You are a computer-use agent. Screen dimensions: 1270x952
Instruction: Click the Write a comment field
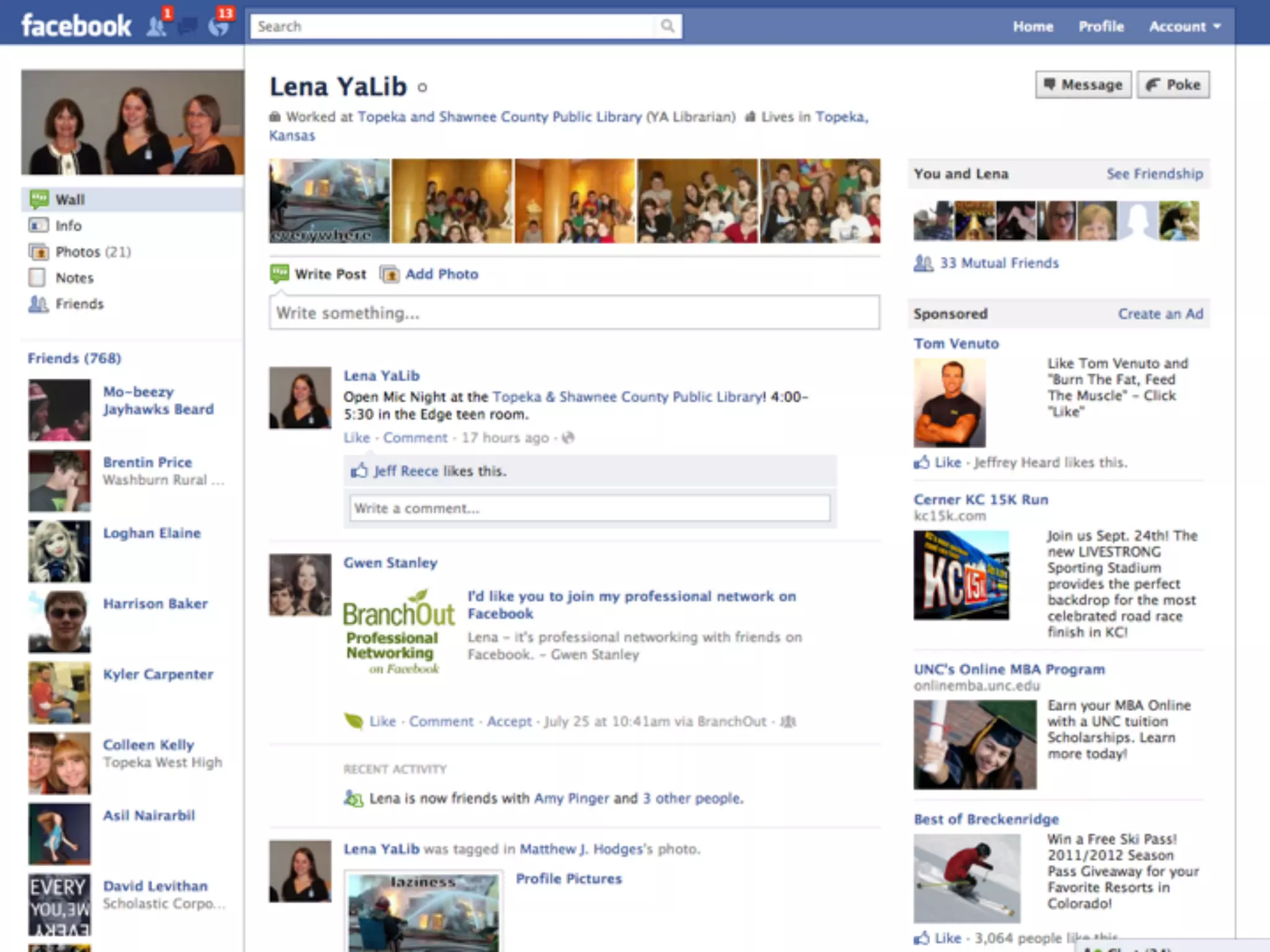pos(589,508)
